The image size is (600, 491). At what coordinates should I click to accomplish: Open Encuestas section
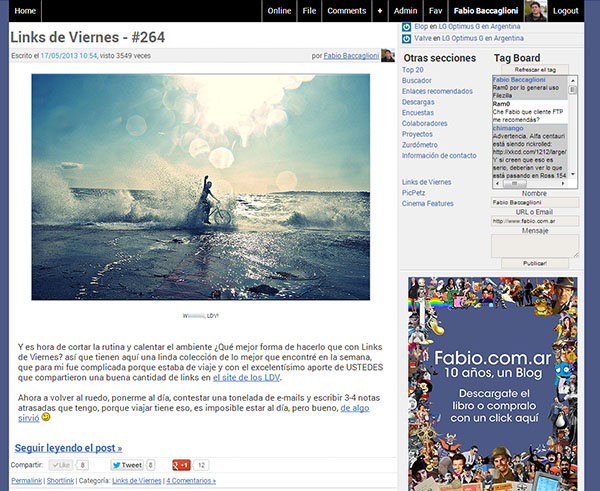pos(418,113)
